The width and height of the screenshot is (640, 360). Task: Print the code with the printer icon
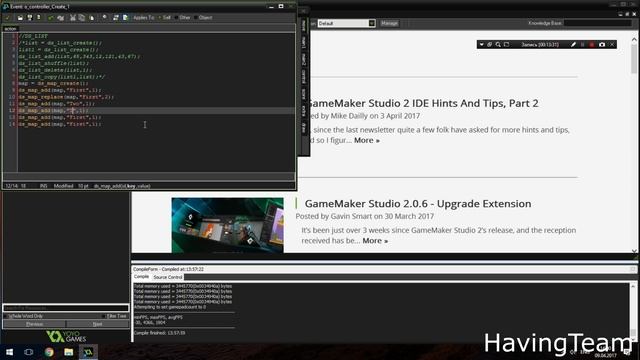39,18
